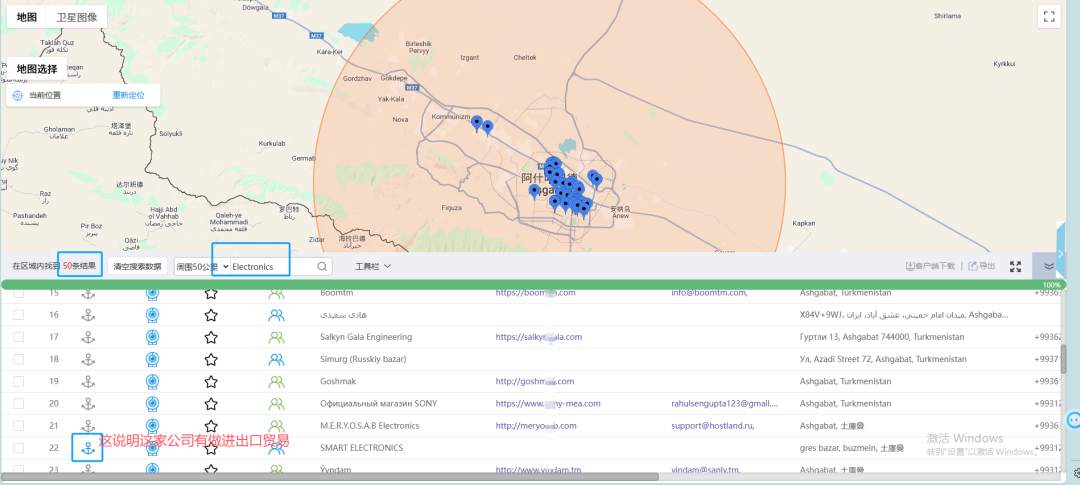
Task: Expand results table with the fullscreen arrows icon
Action: tap(1015, 267)
